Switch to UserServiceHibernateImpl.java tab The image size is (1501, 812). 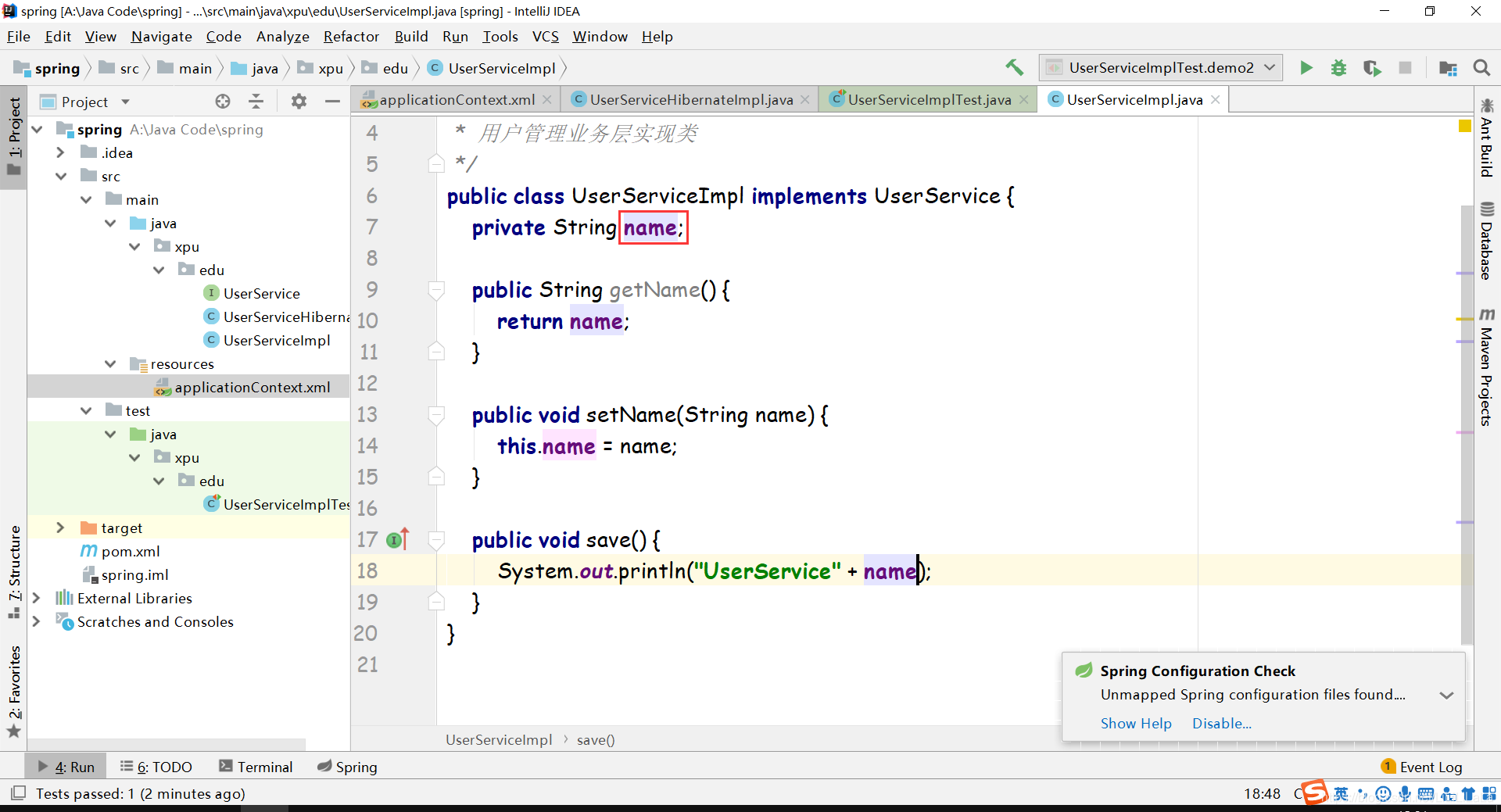691,99
